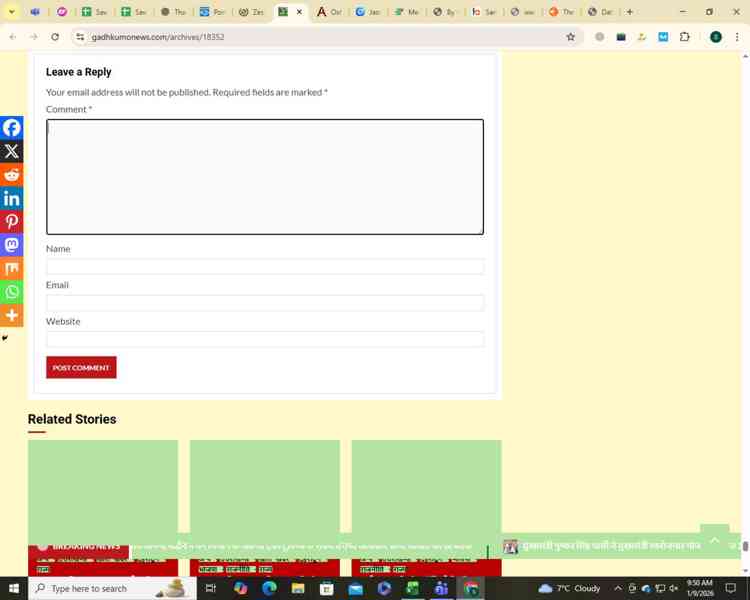Viewport: 750px width, 600px height.
Task: Hide the social share sidebar
Action: point(5,338)
